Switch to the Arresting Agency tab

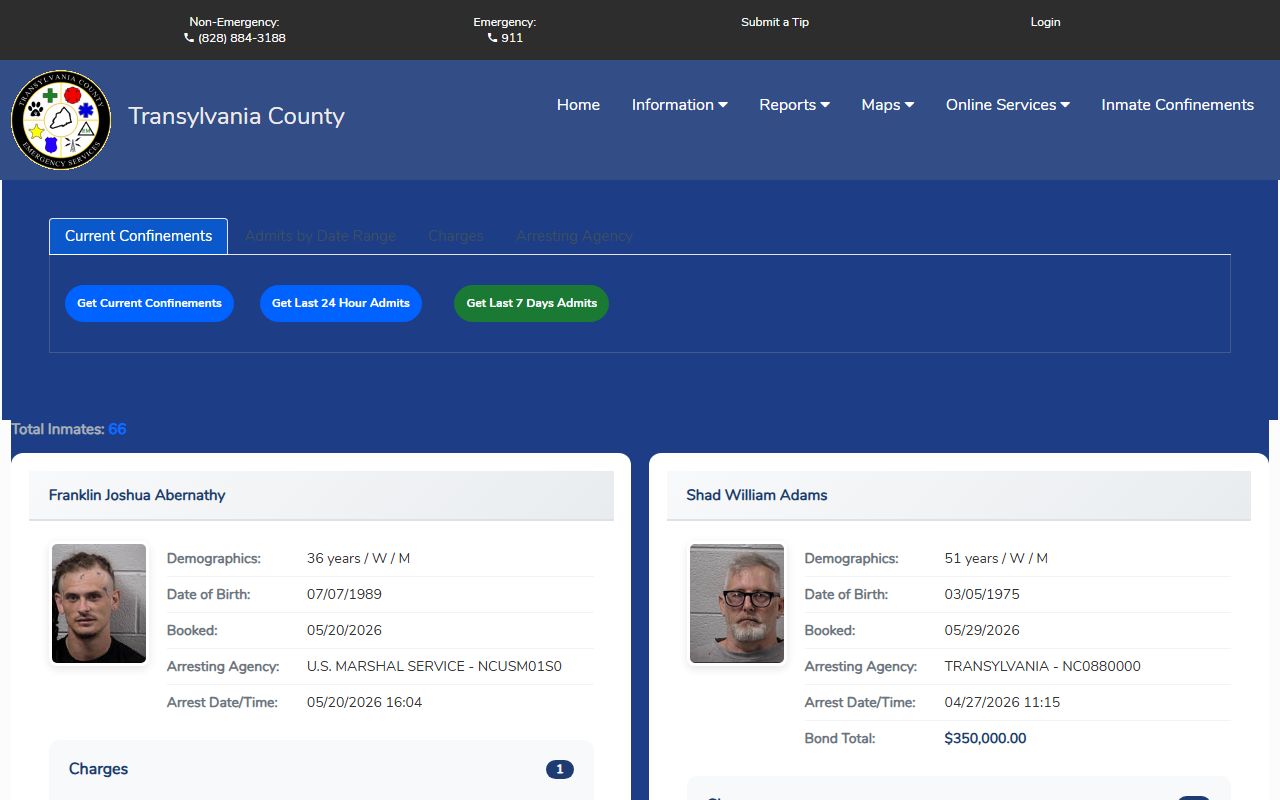click(575, 236)
